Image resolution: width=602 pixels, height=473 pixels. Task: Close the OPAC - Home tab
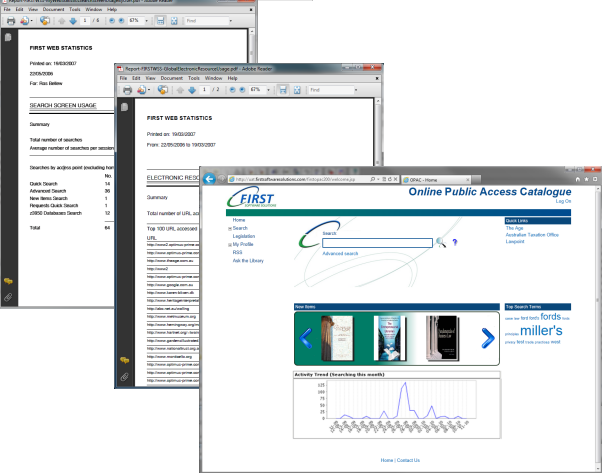[x=468, y=180]
